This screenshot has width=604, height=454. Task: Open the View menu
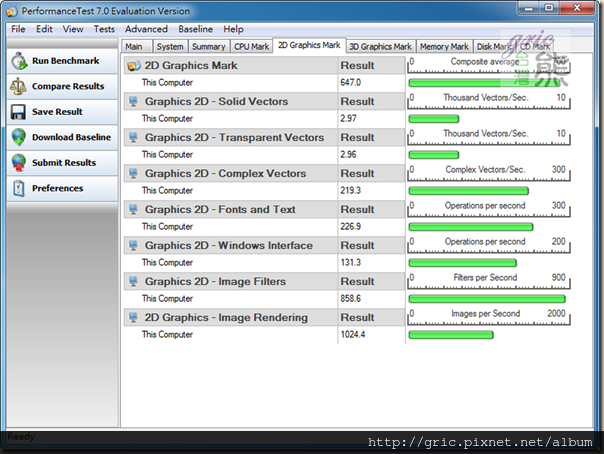[73, 29]
